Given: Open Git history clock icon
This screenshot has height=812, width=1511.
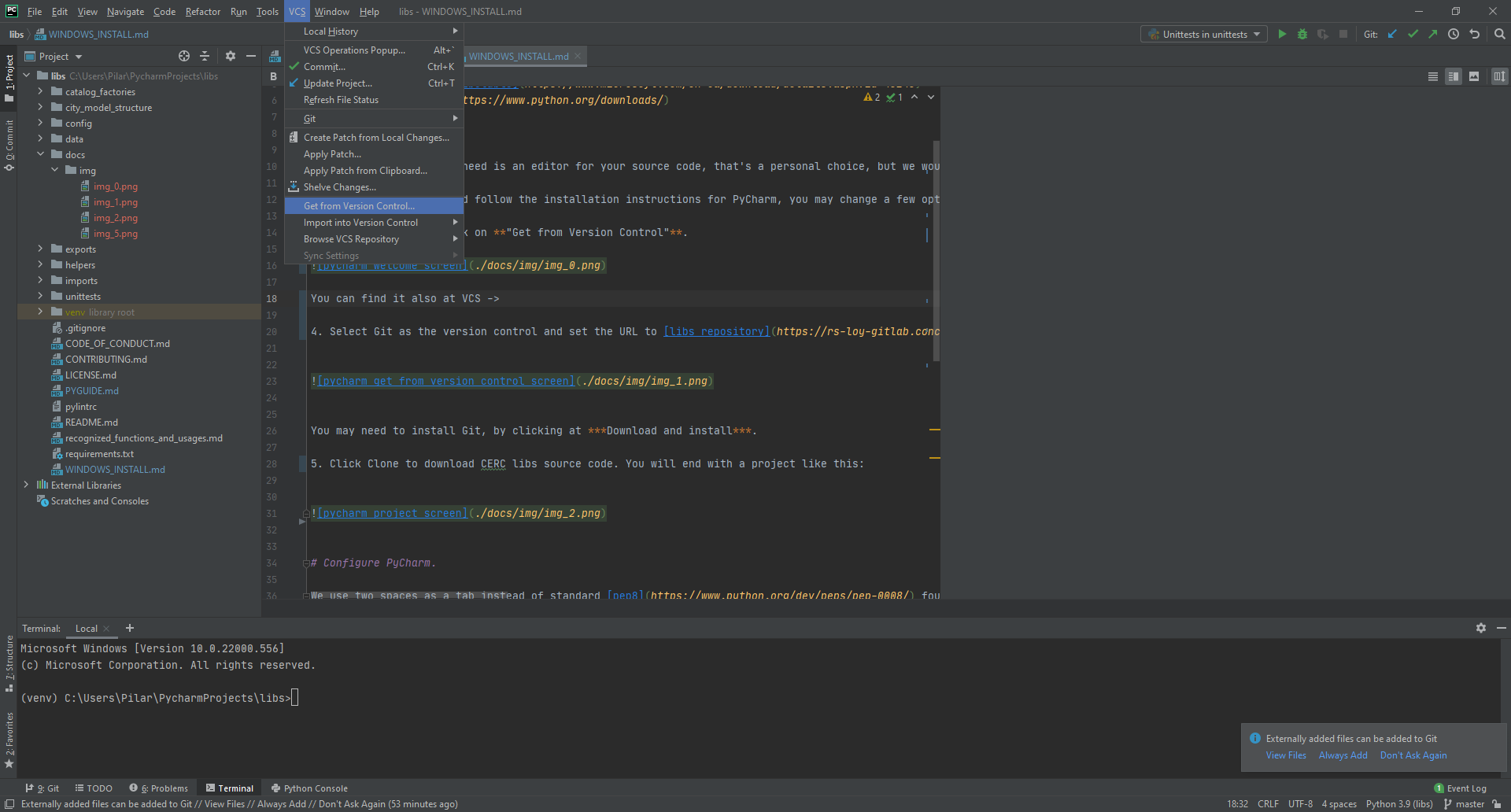Looking at the screenshot, I should (1454, 34).
